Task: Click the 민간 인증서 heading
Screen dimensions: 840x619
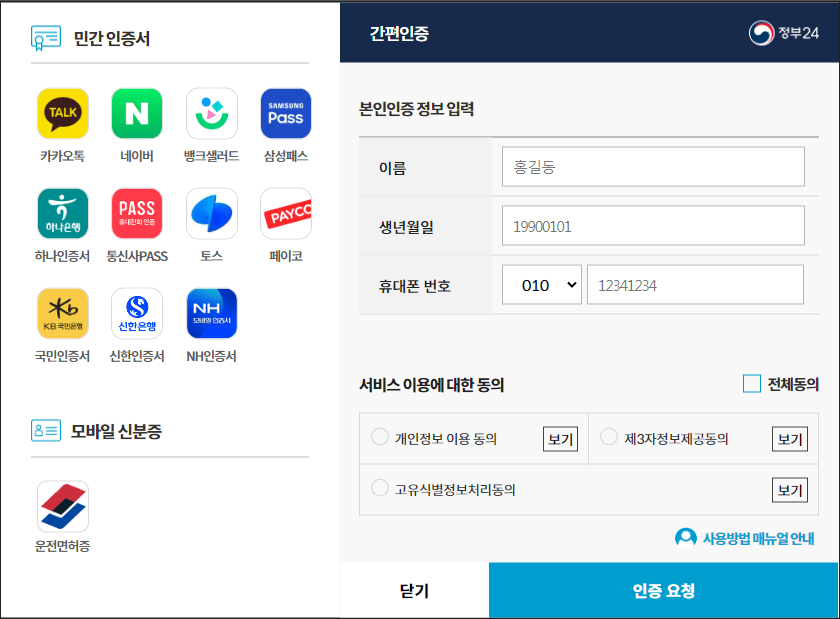Action: [x=111, y=38]
